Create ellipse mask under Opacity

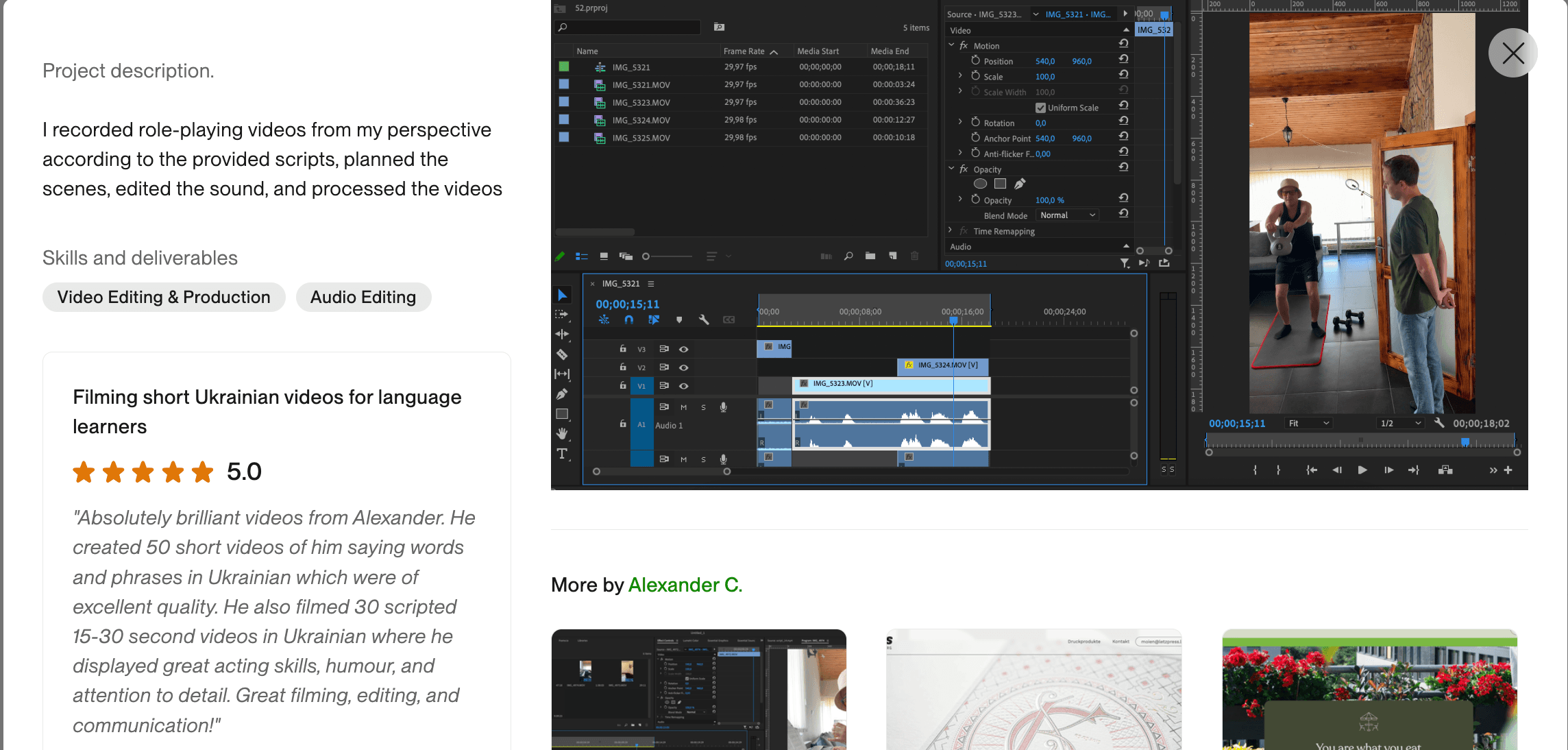[981, 184]
